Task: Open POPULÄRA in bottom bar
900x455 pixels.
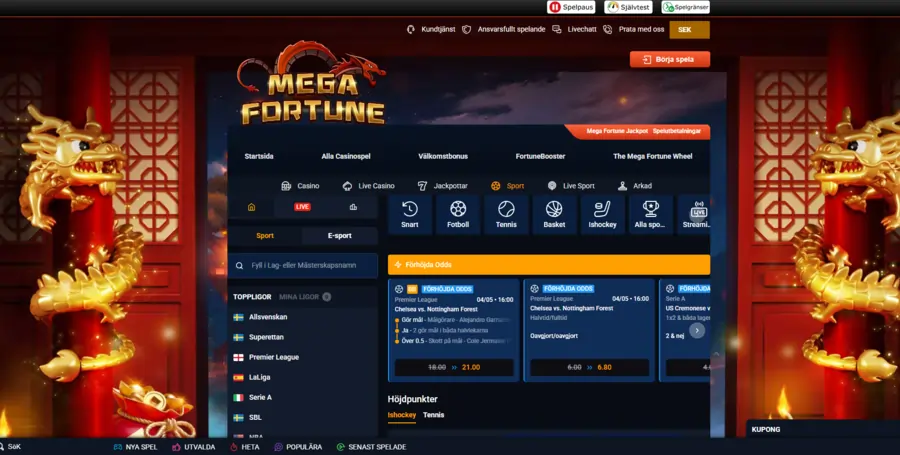Action: coord(298,447)
